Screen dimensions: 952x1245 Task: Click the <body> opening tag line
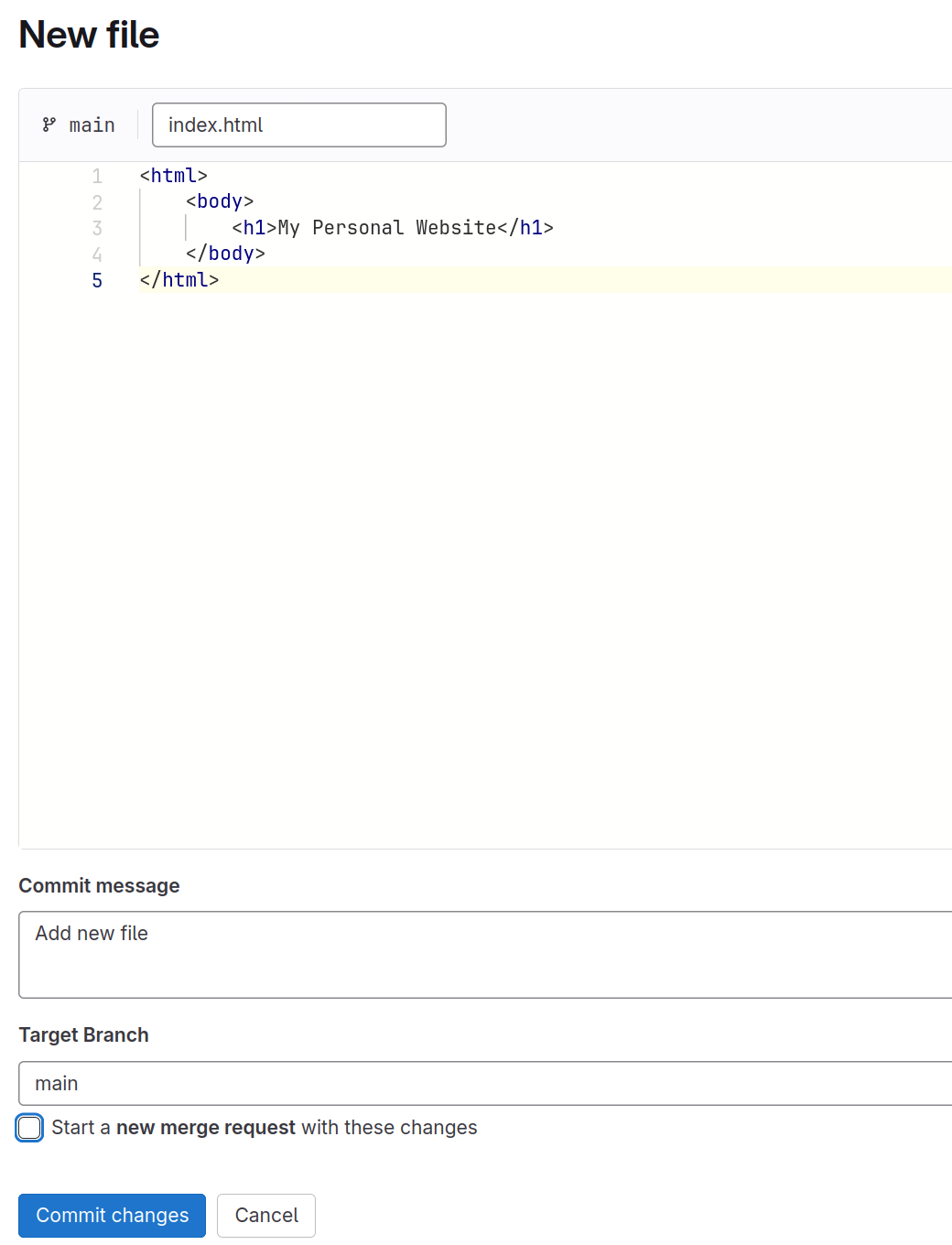tap(220, 201)
